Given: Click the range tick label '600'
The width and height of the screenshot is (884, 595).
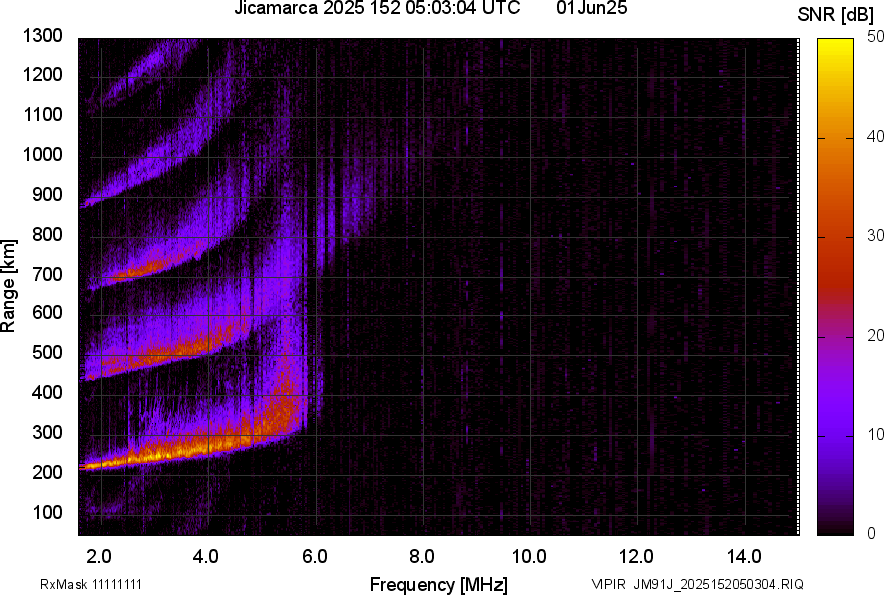Looking at the screenshot, I should (x=47, y=312).
